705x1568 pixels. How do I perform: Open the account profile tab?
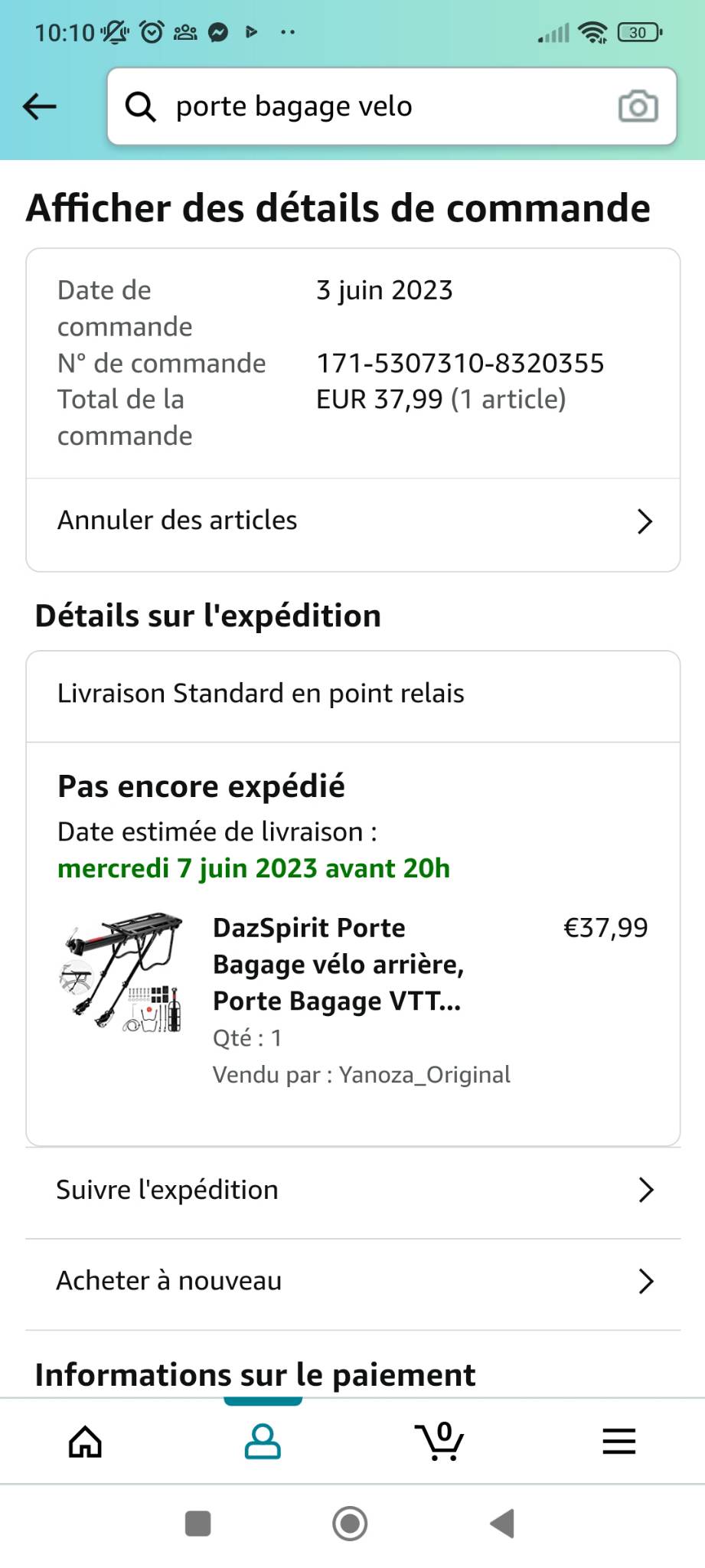click(x=263, y=1442)
